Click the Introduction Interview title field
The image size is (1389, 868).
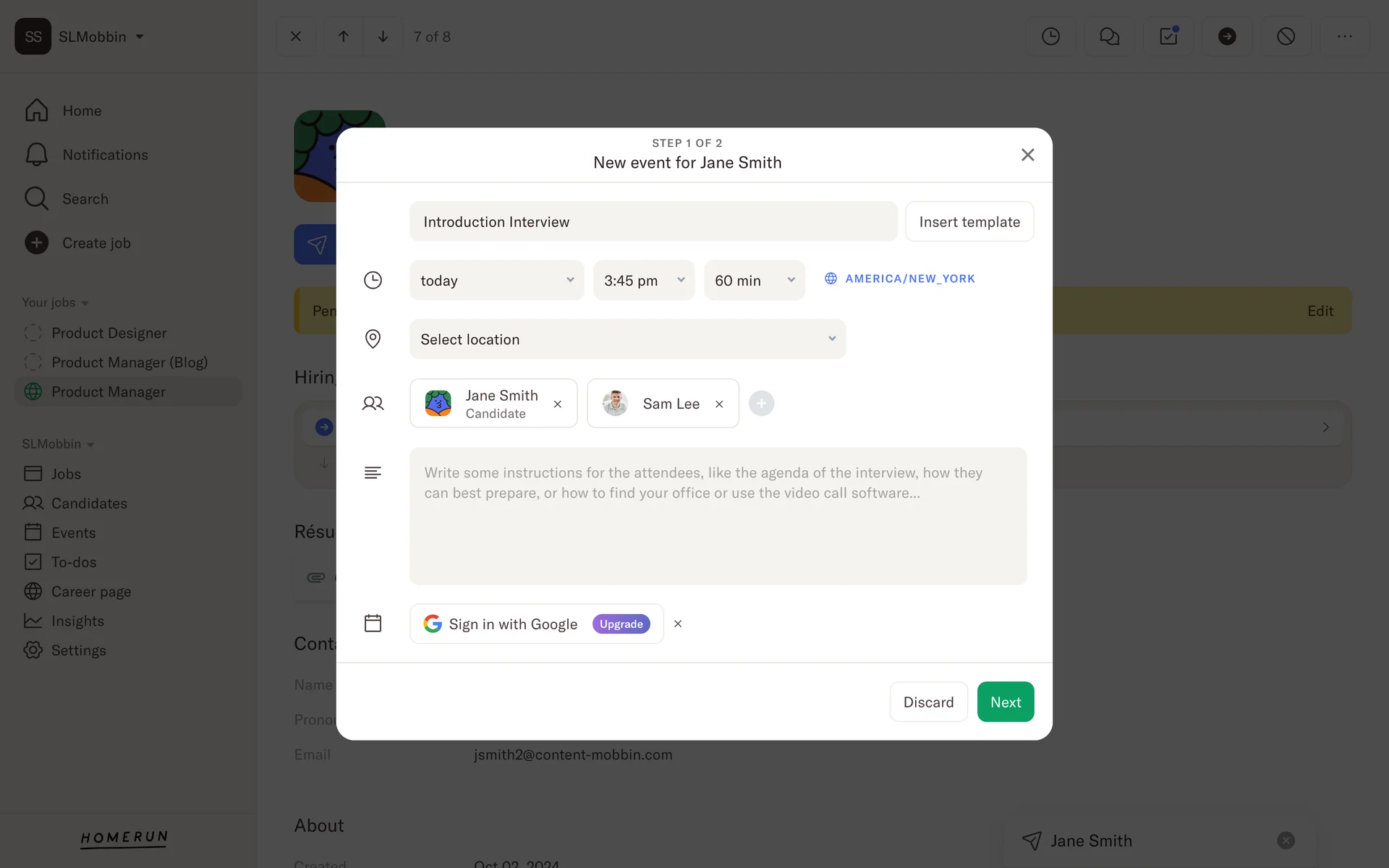(x=653, y=222)
